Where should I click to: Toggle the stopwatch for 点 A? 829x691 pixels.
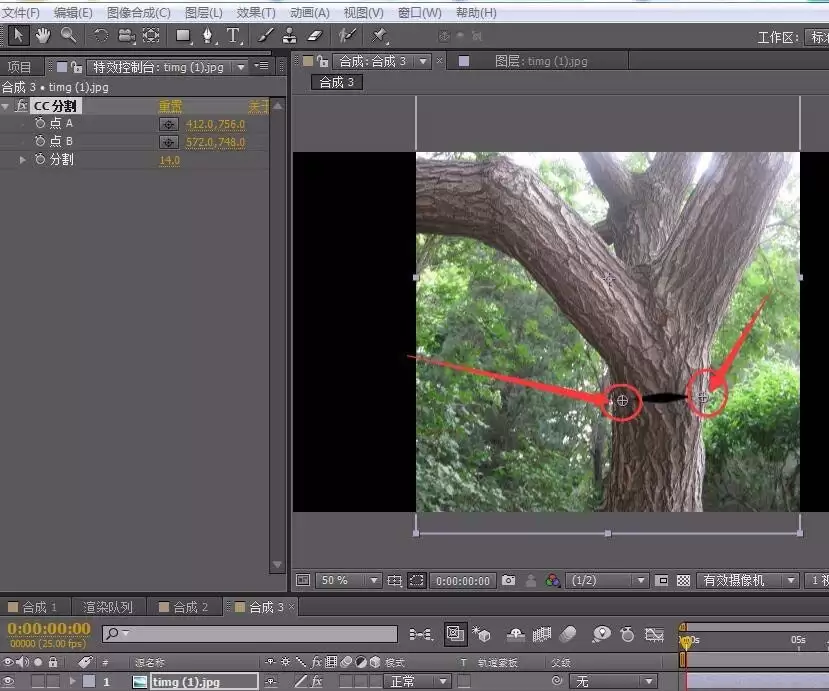(40, 123)
